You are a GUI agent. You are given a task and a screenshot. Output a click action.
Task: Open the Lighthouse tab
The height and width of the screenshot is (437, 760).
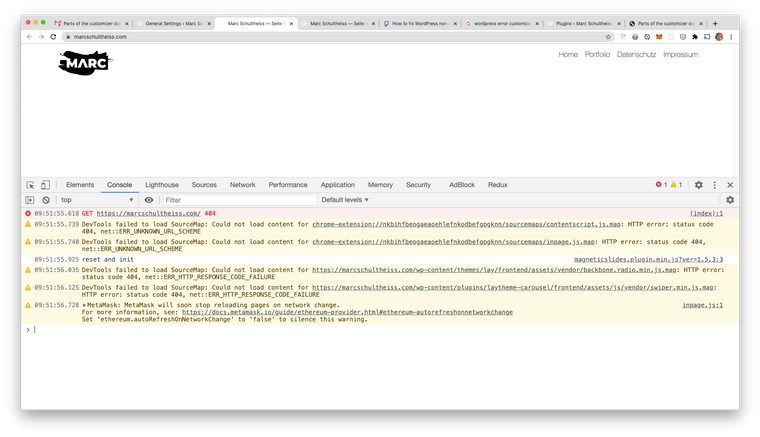[162, 185]
